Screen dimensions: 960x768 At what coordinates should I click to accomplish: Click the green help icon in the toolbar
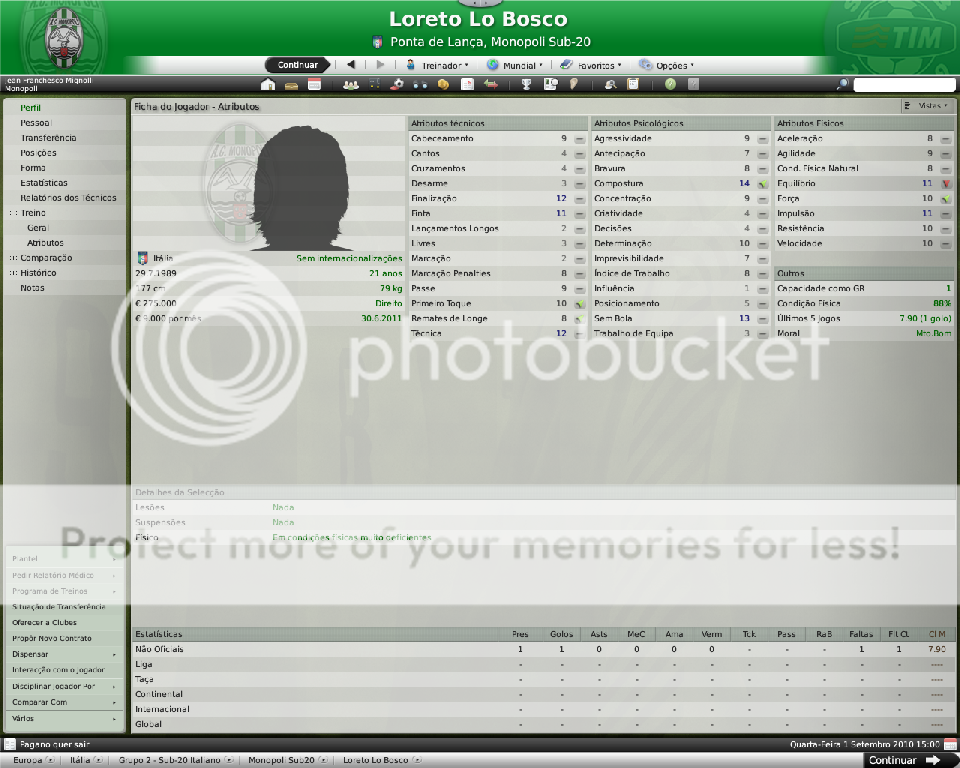[x=670, y=85]
